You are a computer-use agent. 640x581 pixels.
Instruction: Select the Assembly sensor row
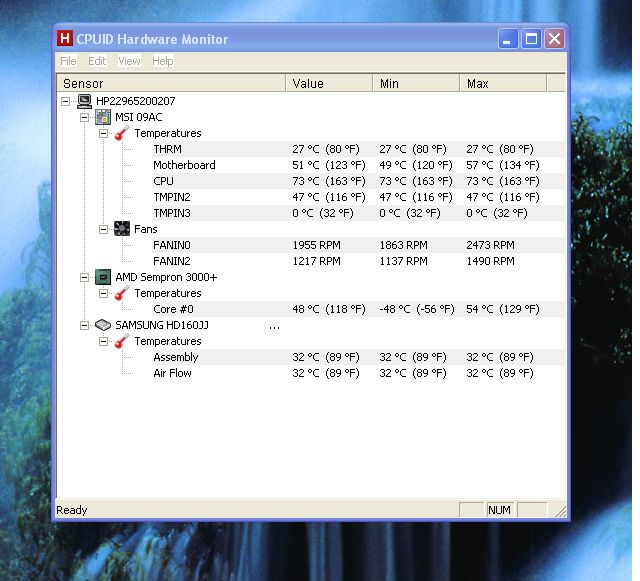click(x=358, y=357)
